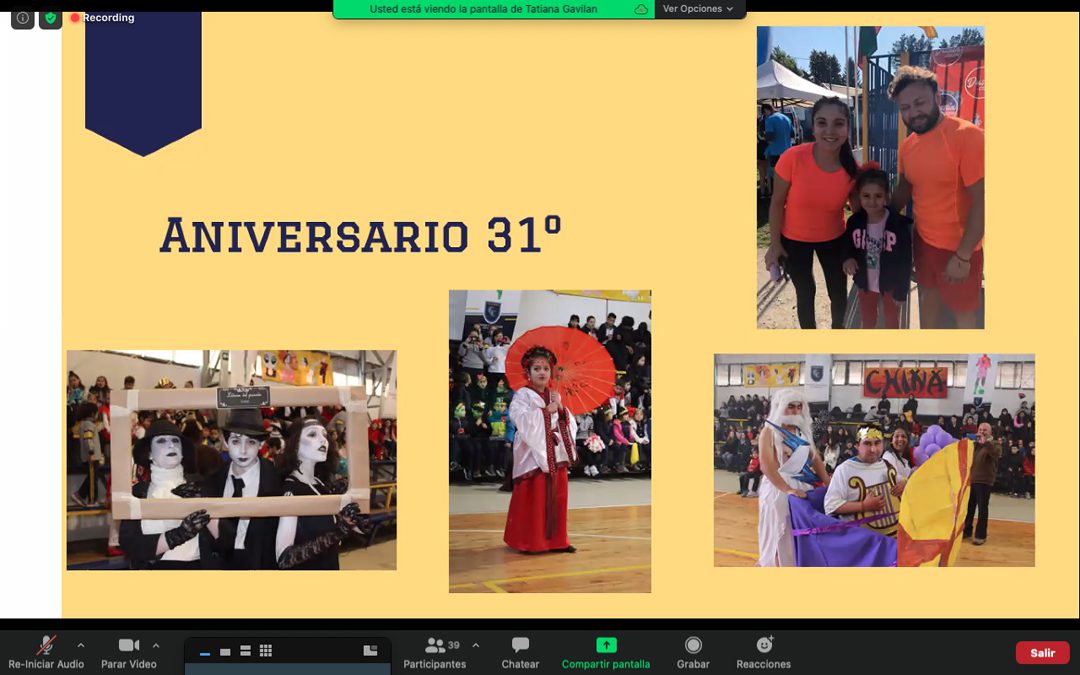1080x675 pixels.
Task: Click the girl with red umbrella photo
Action: [x=550, y=441]
